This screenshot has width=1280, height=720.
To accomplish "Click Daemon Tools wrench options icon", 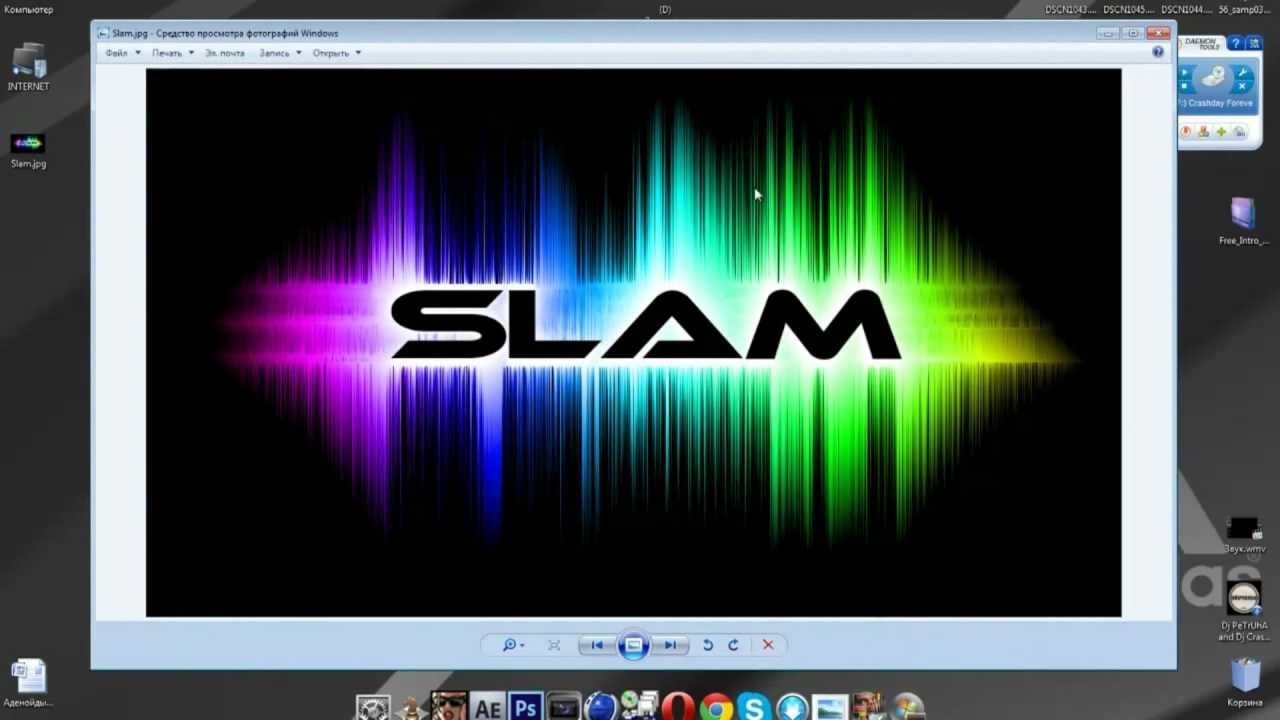I will pos(1242,72).
